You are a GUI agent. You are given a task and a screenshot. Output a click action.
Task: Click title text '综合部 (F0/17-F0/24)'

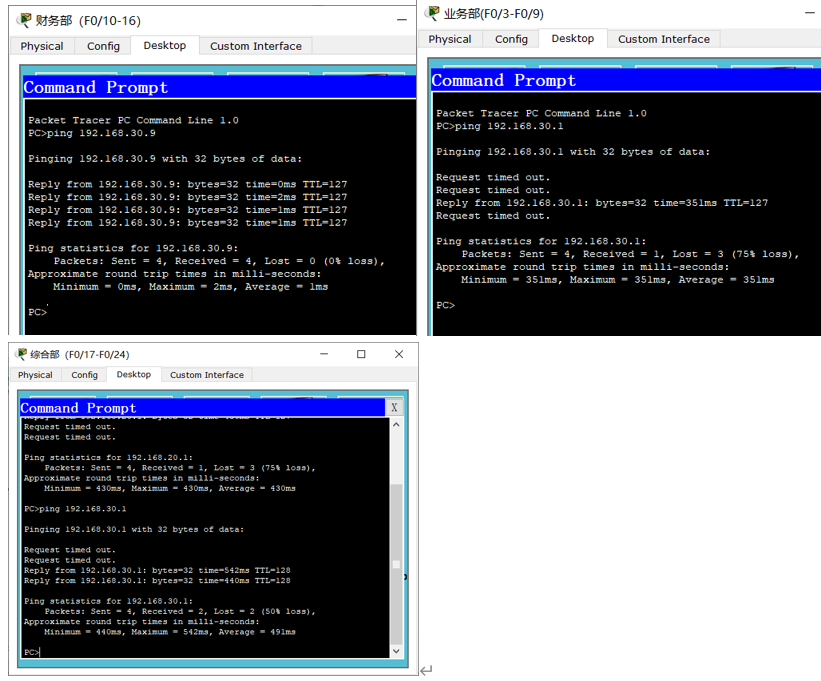coord(80,354)
